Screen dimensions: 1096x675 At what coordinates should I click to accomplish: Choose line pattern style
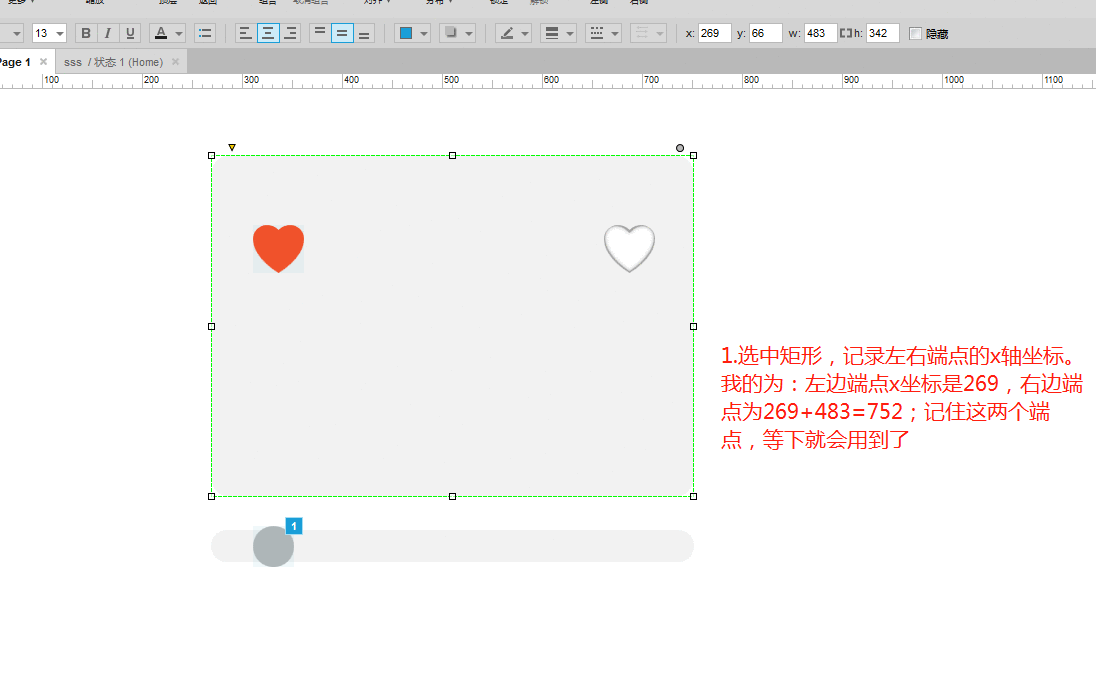pyautogui.click(x=596, y=33)
